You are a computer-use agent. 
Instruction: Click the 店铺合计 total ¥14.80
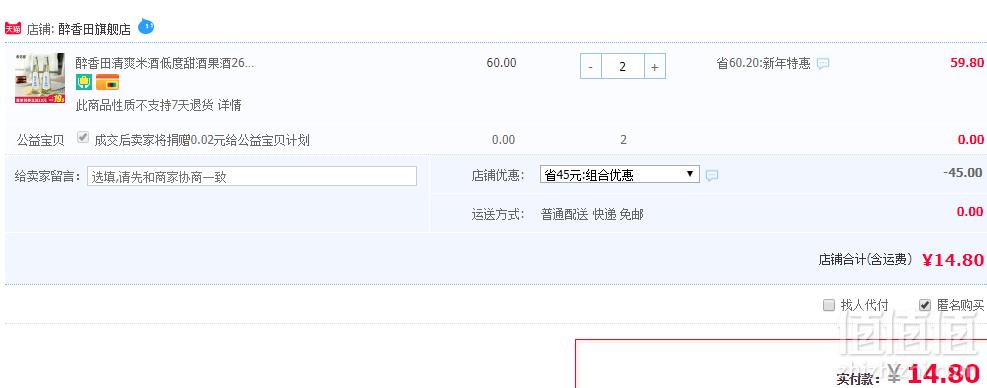pyautogui.click(x=952, y=260)
